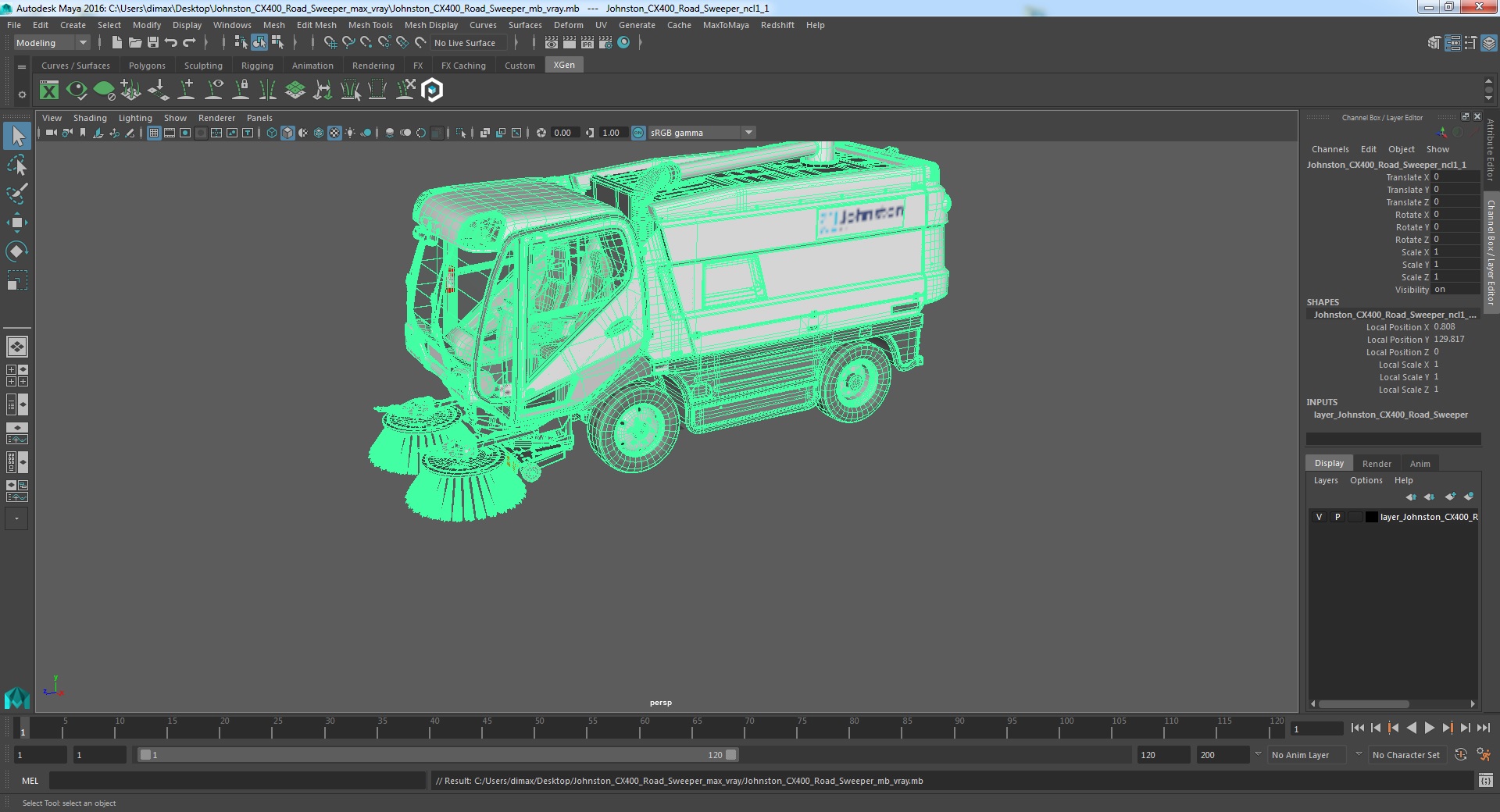Toggle layer visibility V box
1500x812 pixels.
[x=1320, y=517]
